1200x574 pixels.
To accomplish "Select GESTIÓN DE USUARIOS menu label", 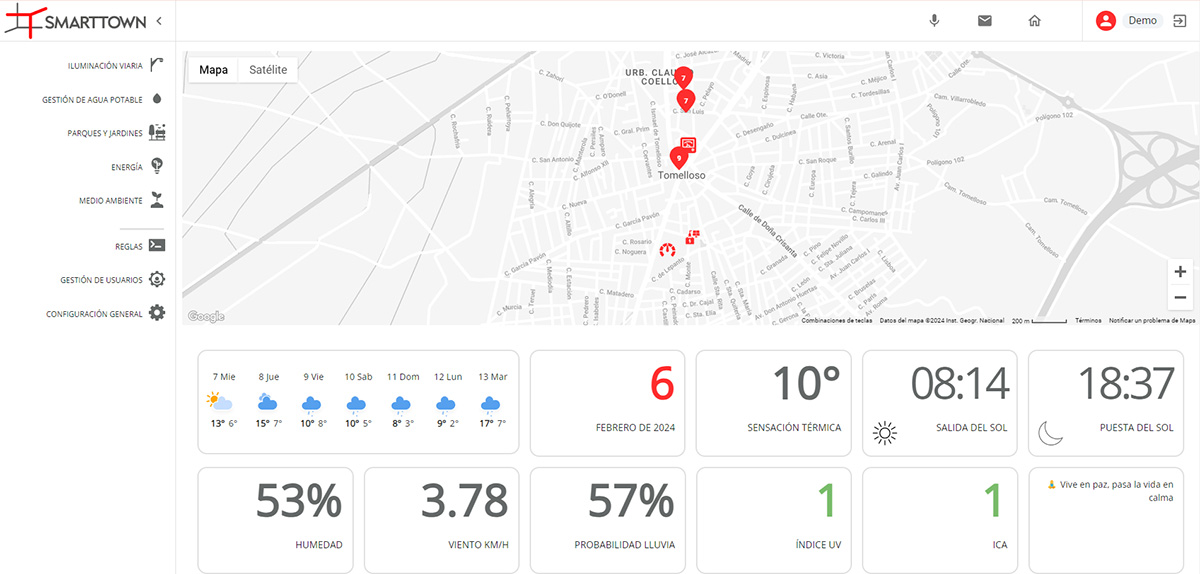I will click(101, 281).
